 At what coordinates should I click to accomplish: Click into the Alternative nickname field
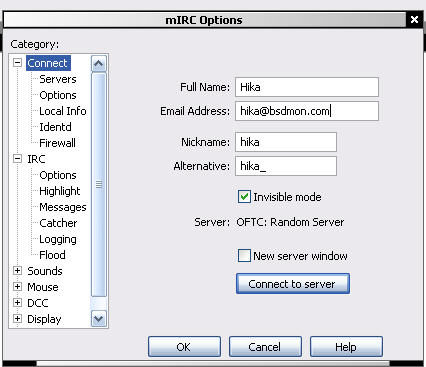point(286,166)
